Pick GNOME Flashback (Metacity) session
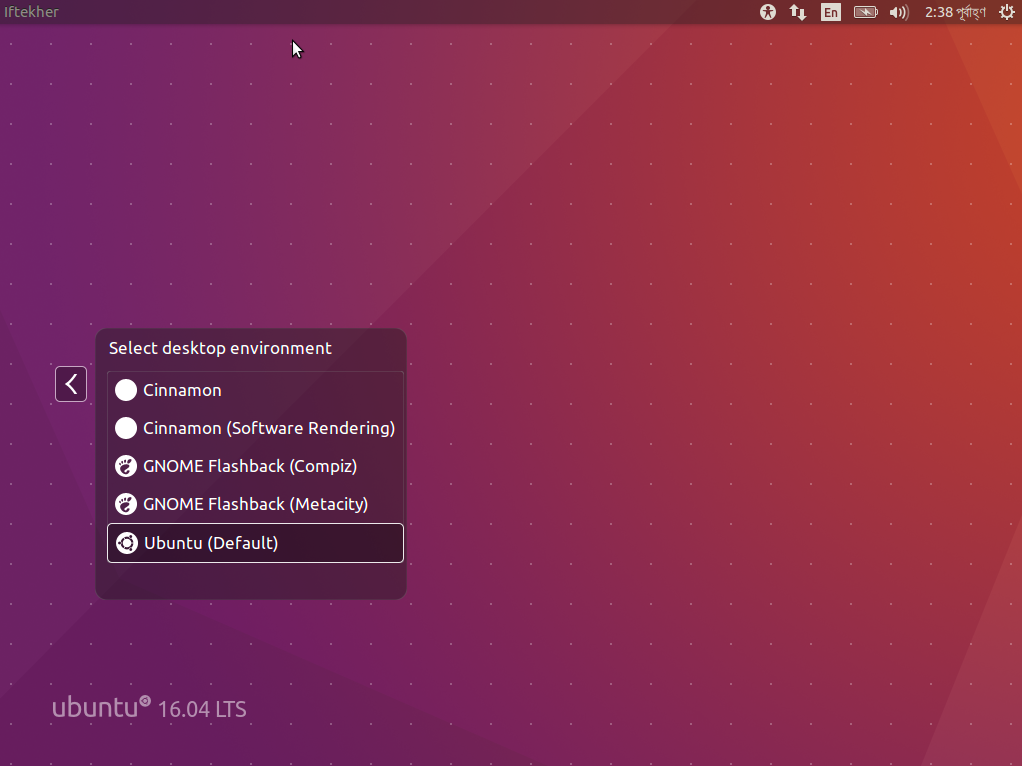 (256, 504)
